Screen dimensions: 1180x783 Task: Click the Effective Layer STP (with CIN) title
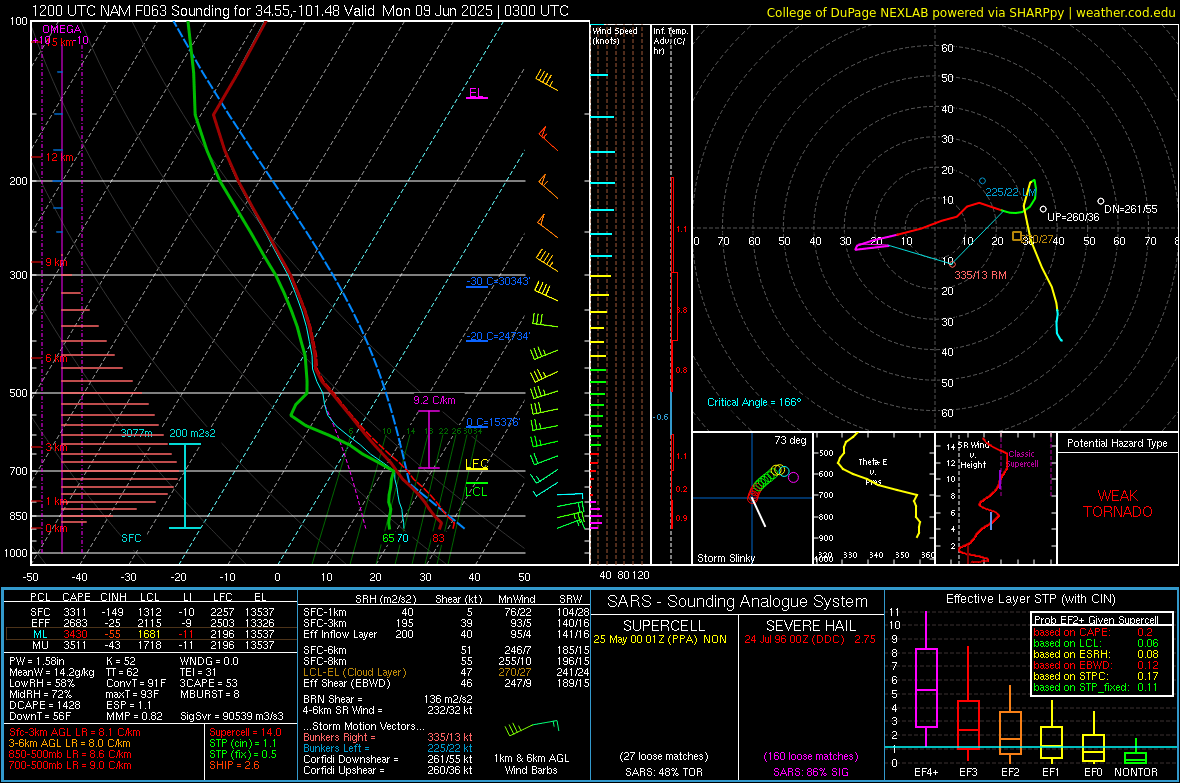1031,599
